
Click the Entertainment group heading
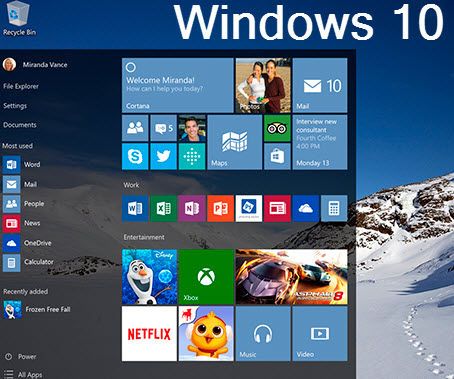click(144, 237)
